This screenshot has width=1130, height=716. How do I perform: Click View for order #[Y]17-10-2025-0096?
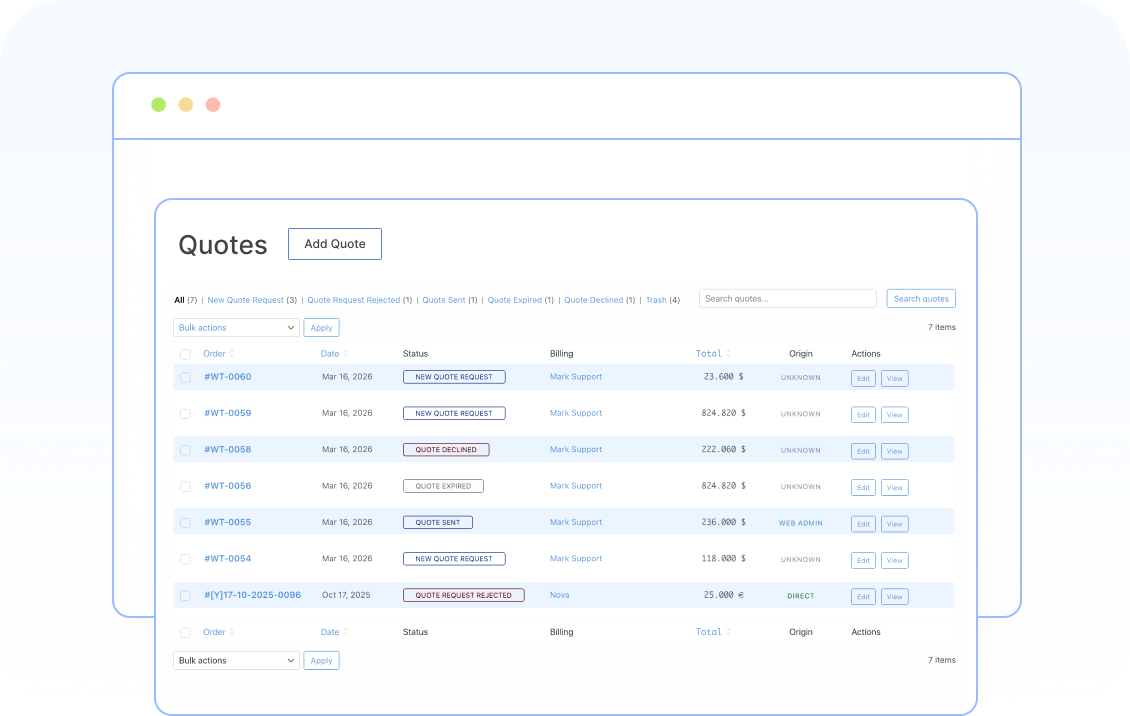point(894,596)
